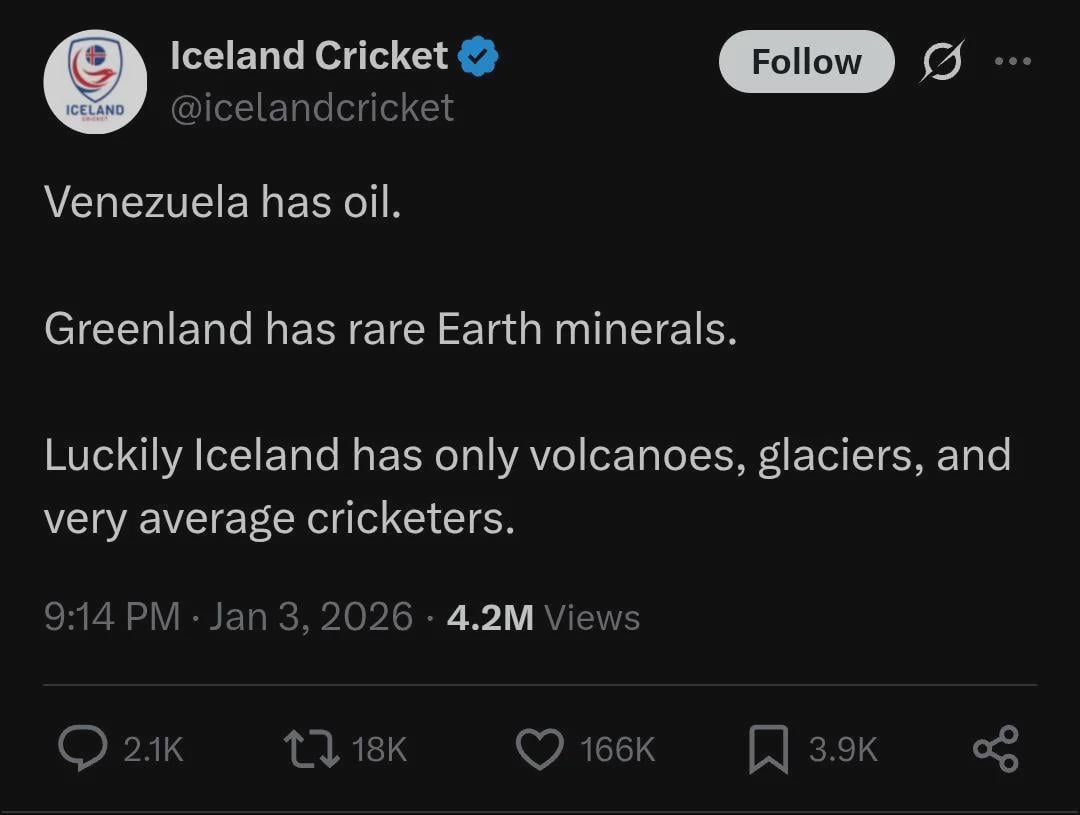Open the @icelandcricket handle link
Image resolution: width=1080 pixels, height=815 pixels.
pos(312,107)
